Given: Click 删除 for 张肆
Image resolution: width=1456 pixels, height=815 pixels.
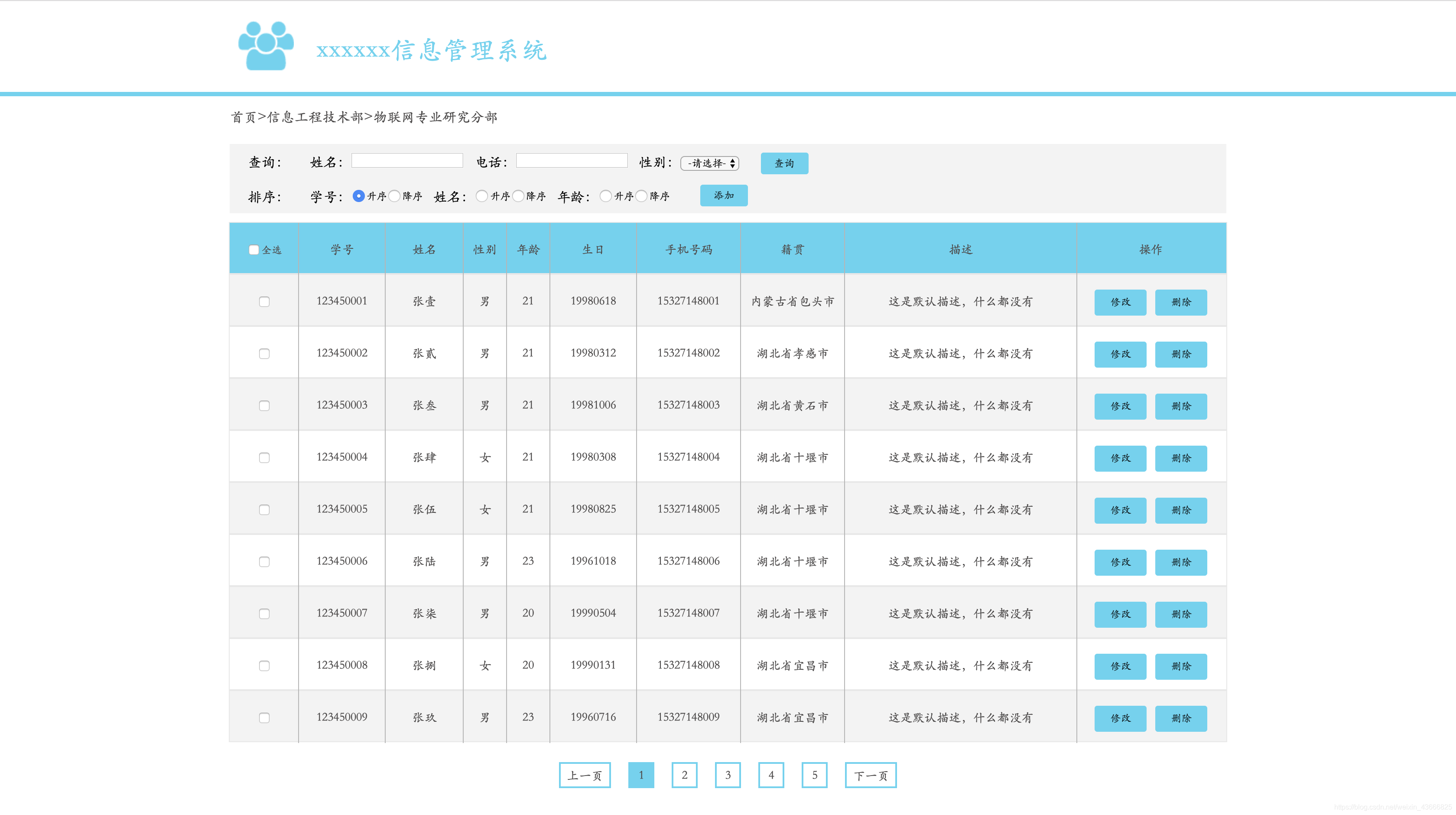Looking at the screenshot, I should [x=1181, y=458].
